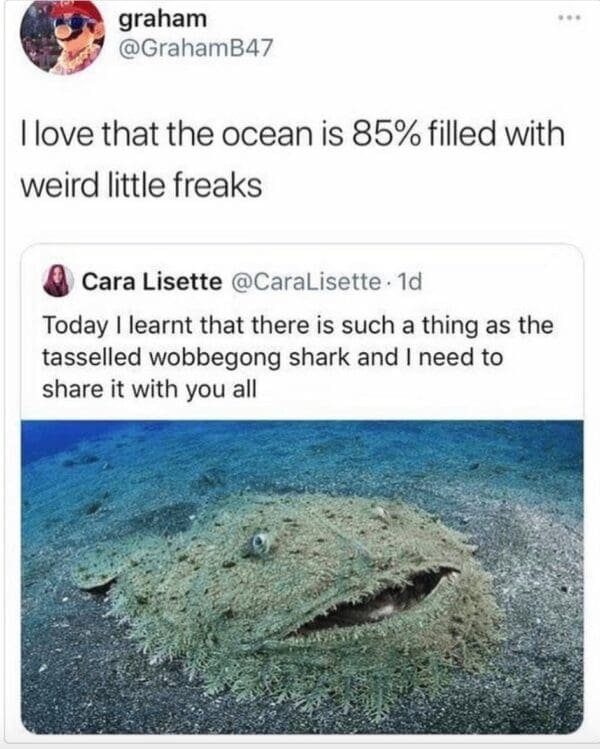Open the 1d timestamp of quoted tweet

pos(410,282)
